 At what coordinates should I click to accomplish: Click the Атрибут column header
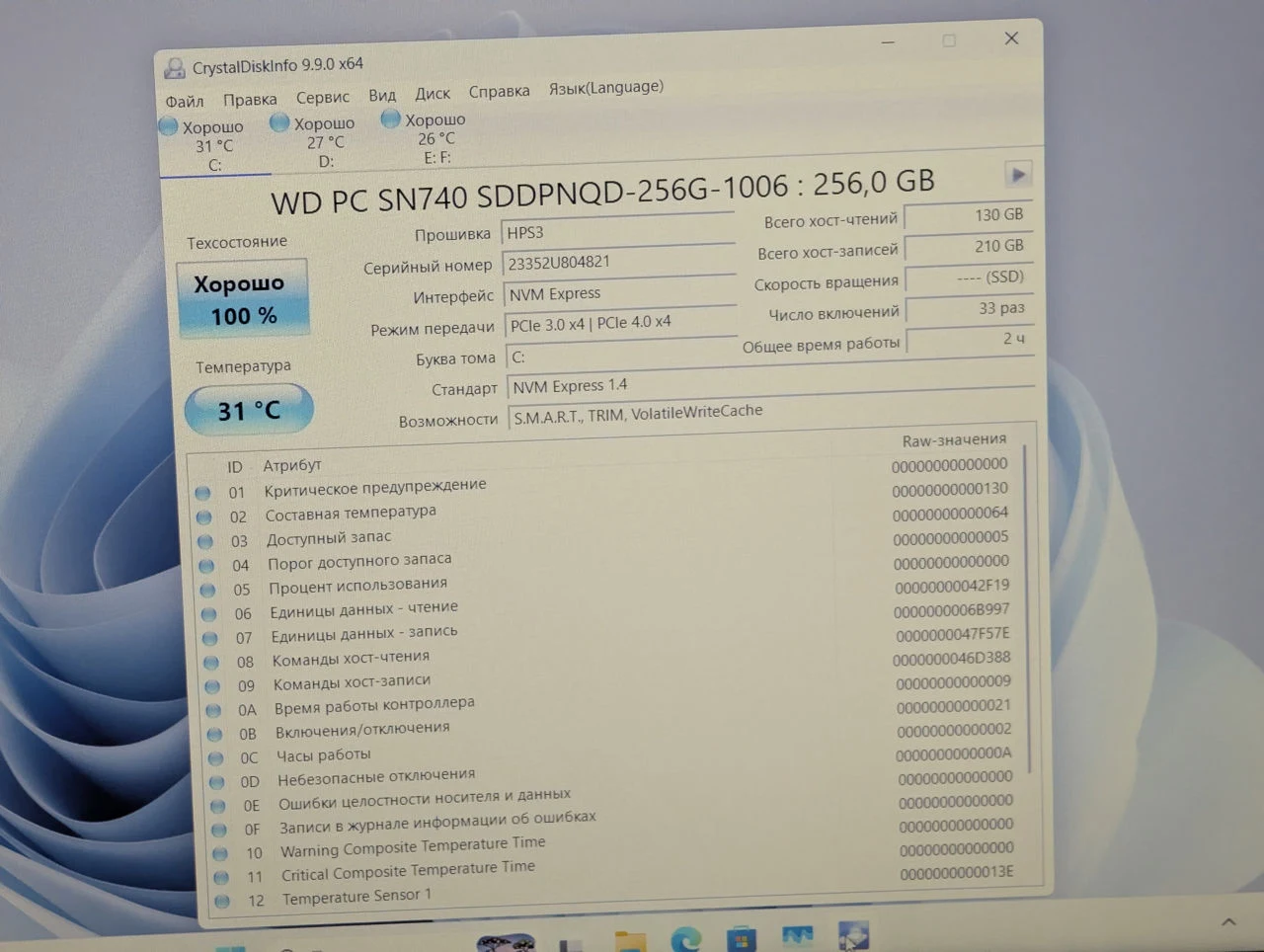pos(292,465)
